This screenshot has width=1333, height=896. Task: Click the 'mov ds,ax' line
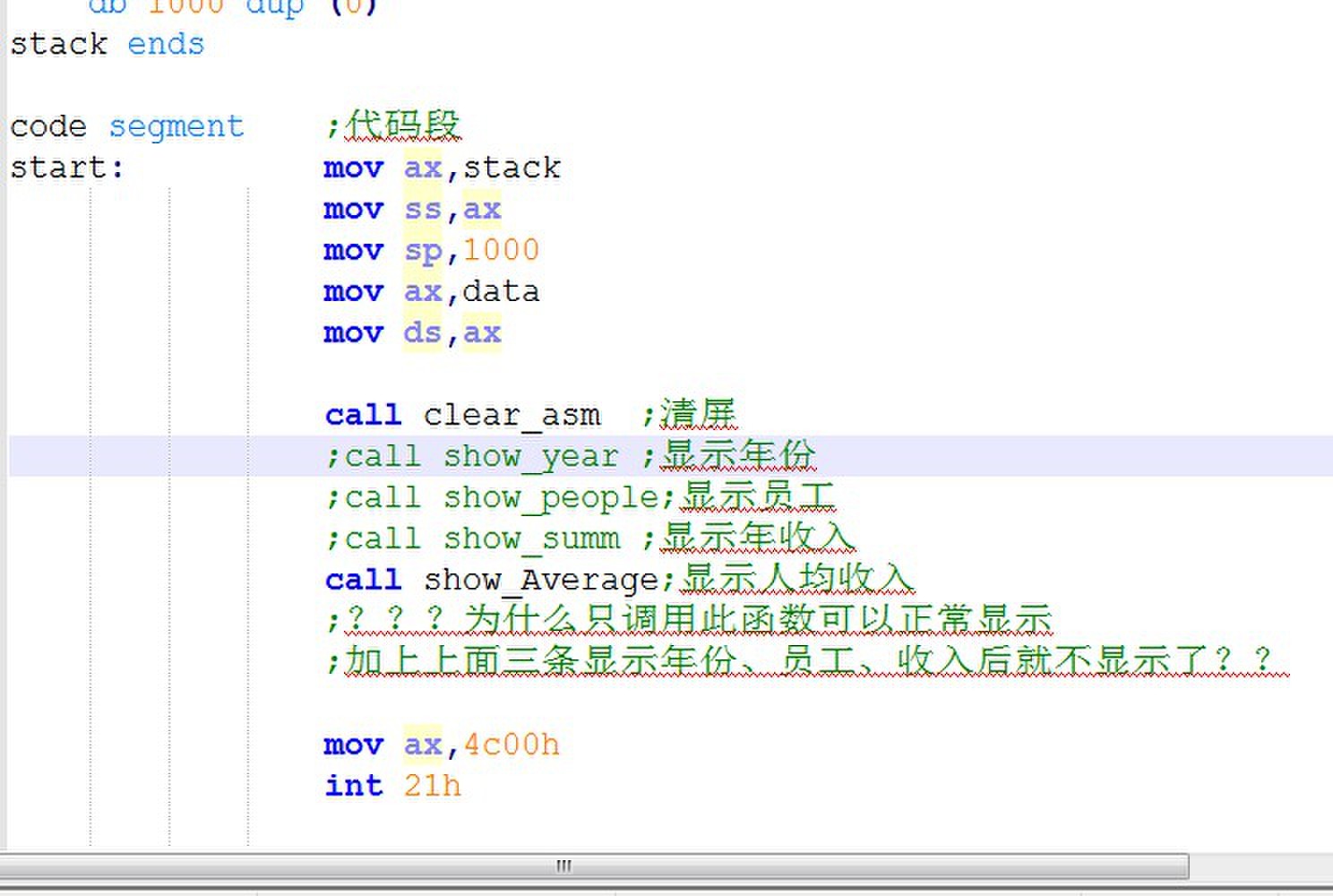click(x=412, y=332)
